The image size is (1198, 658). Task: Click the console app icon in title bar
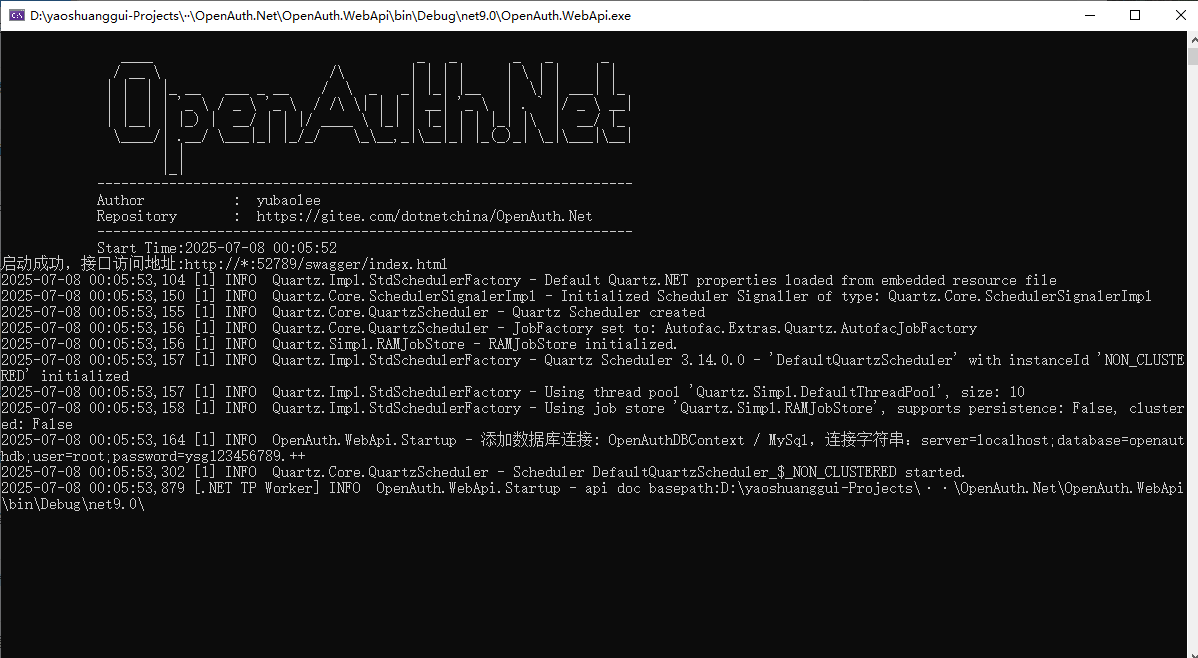(16, 15)
